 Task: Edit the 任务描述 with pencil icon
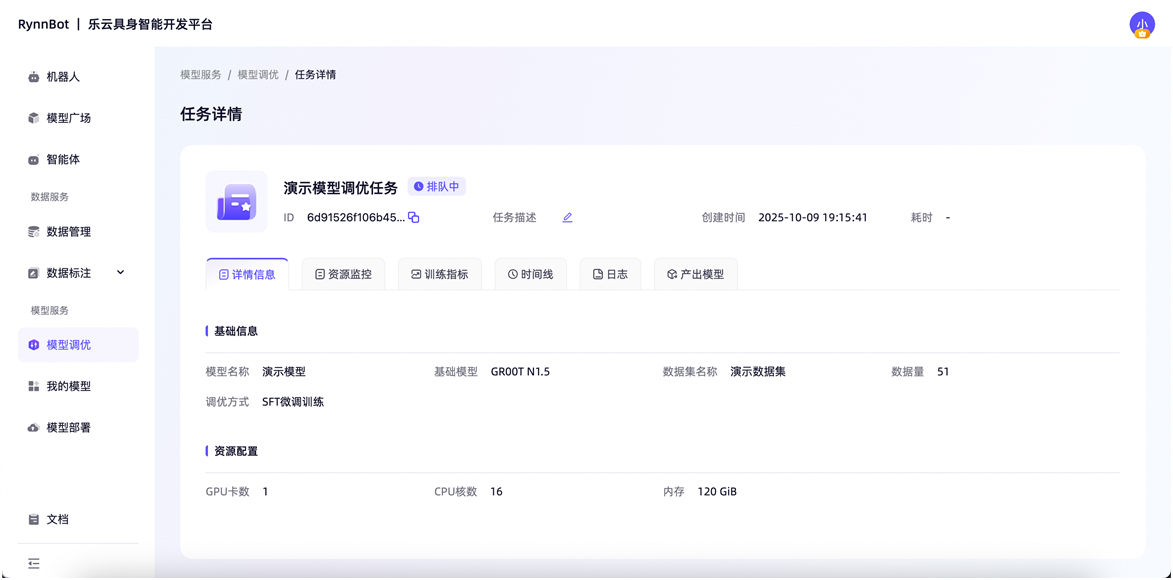pyautogui.click(x=567, y=218)
